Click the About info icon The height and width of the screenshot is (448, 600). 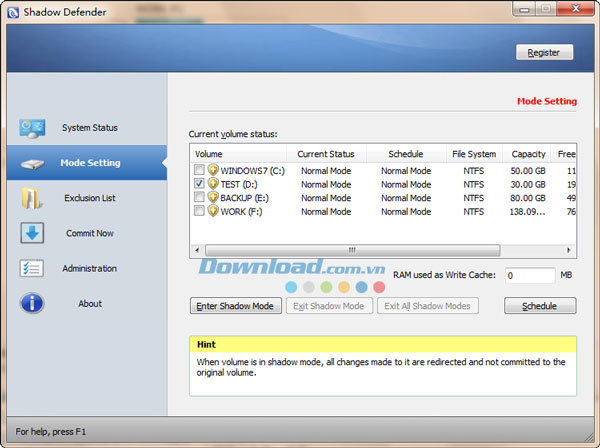tap(32, 303)
